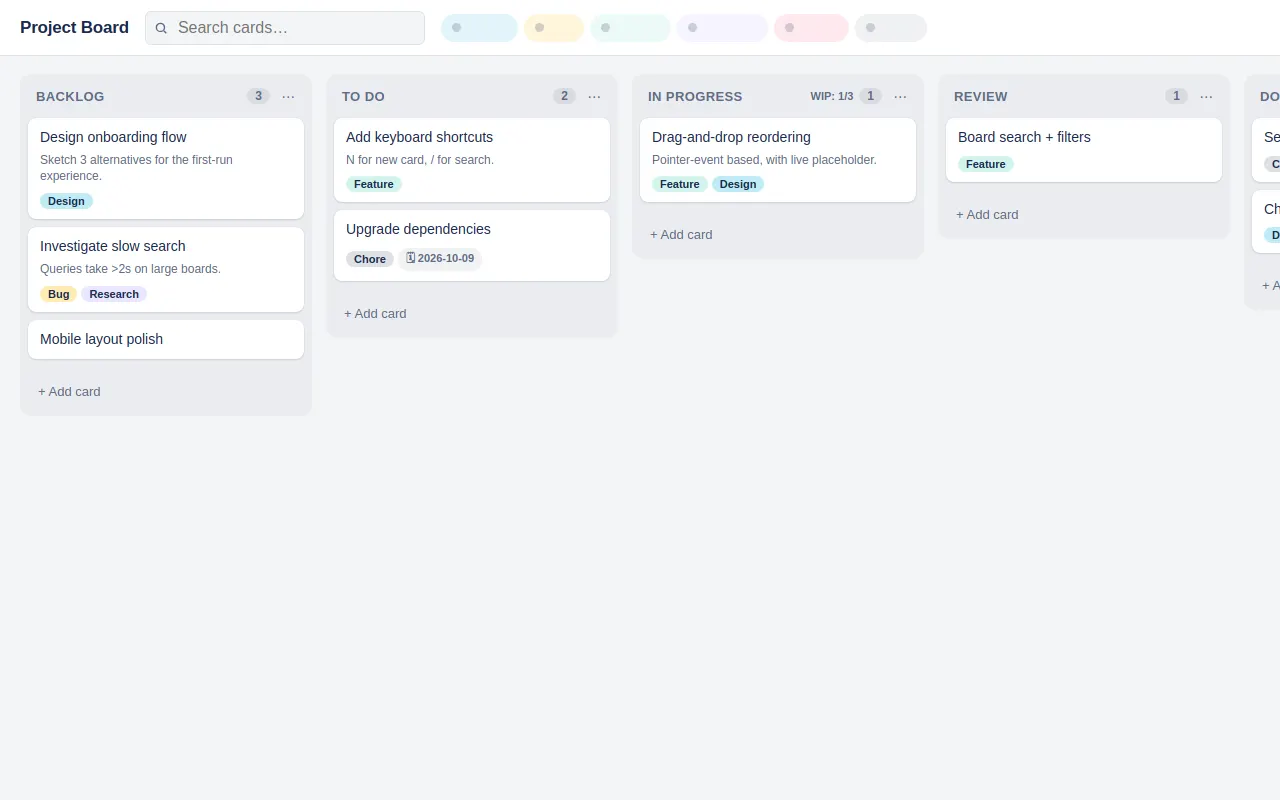This screenshot has height=800, width=1280.
Task: Click the Feature tag on Board search + filters
Action: pyautogui.click(x=986, y=164)
